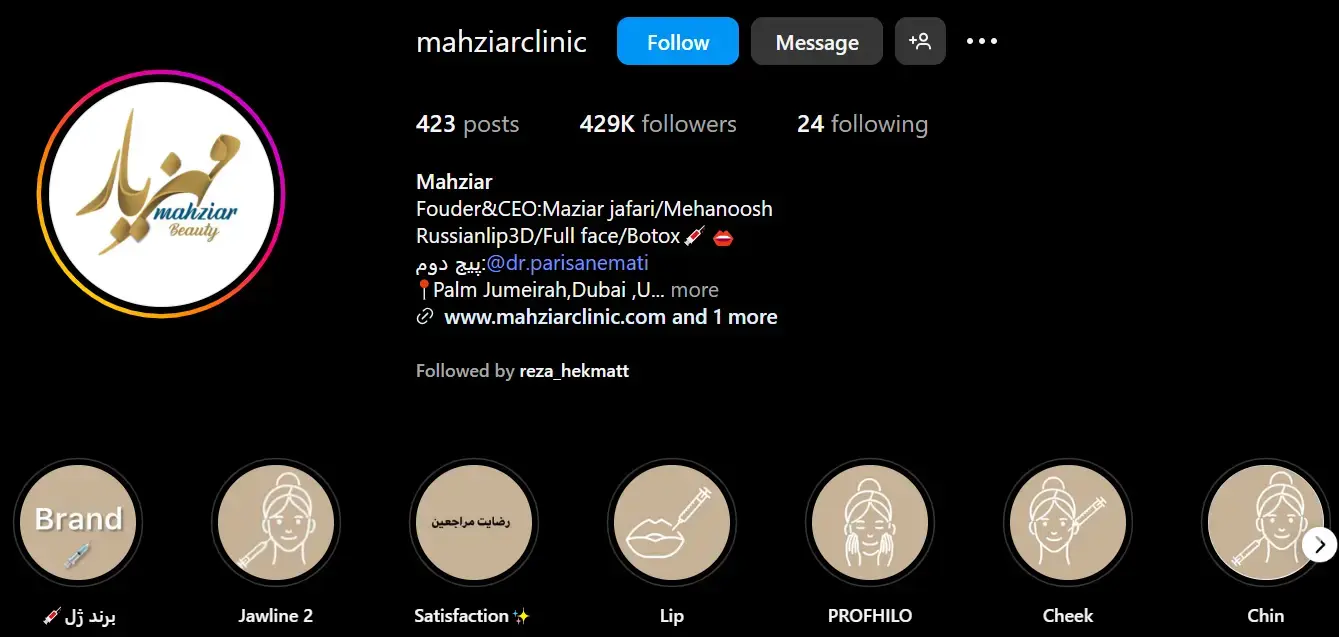This screenshot has height=637, width=1339.
Task: Open the 429K followers list
Action: point(658,124)
